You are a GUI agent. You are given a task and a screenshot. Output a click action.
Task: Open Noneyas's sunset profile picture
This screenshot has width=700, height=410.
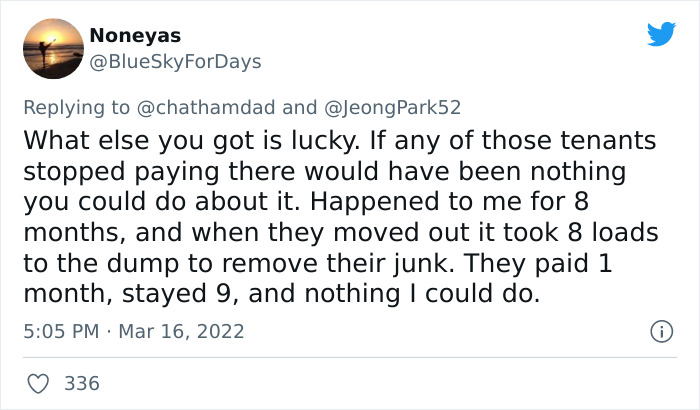point(51,48)
